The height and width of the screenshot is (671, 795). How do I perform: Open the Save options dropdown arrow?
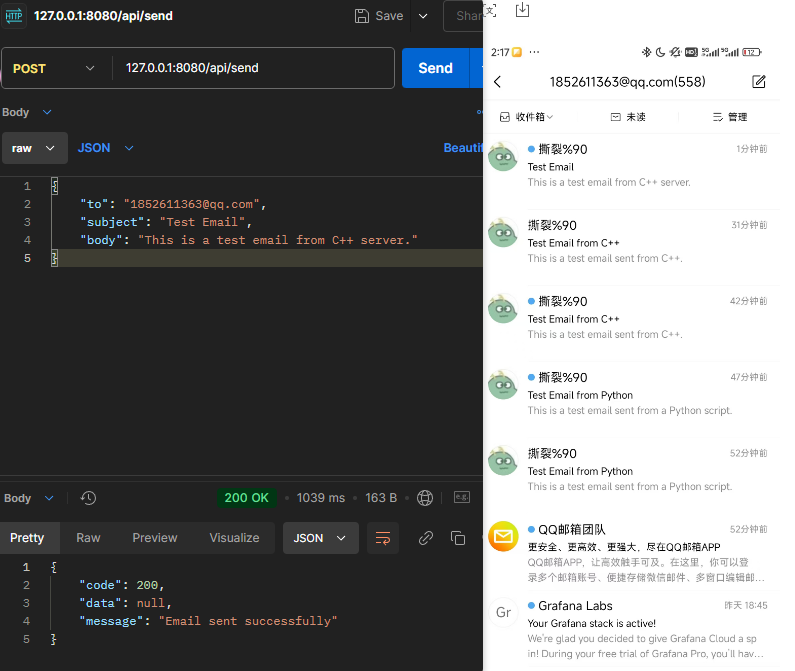[423, 16]
